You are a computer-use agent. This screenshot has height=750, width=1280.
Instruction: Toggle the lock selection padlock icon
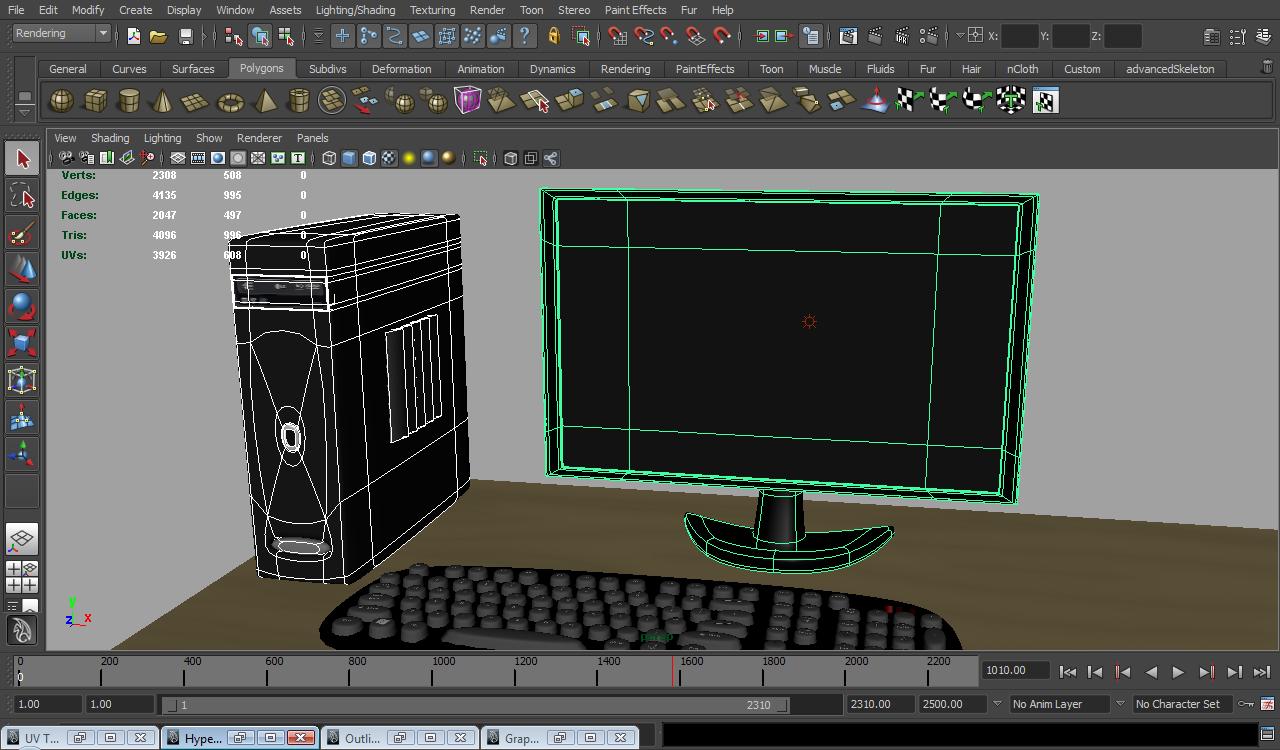pyautogui.click(x=553, y=36)
